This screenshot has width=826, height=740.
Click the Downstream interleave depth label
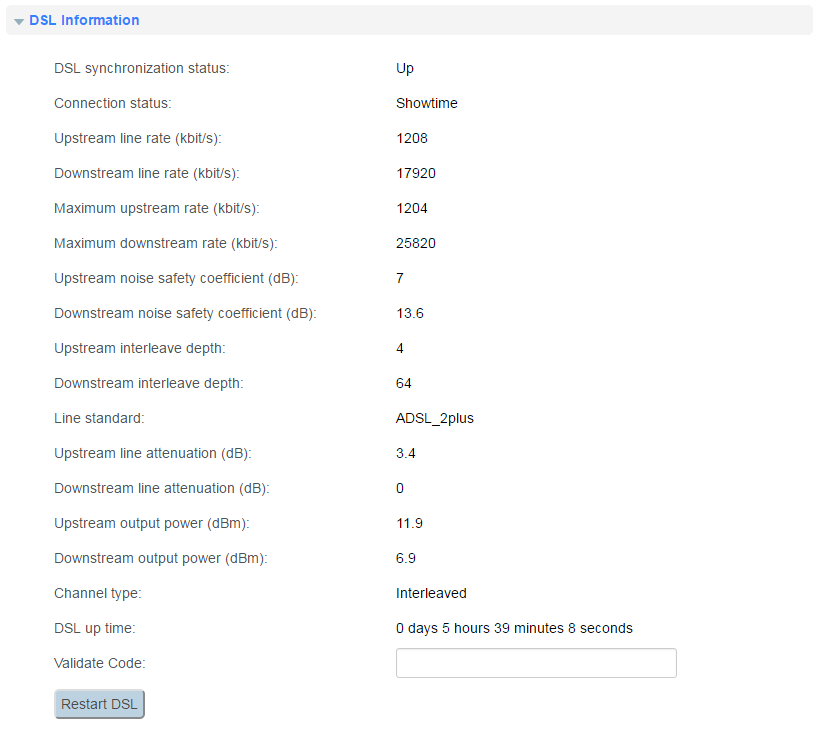(x=148, y=383)
